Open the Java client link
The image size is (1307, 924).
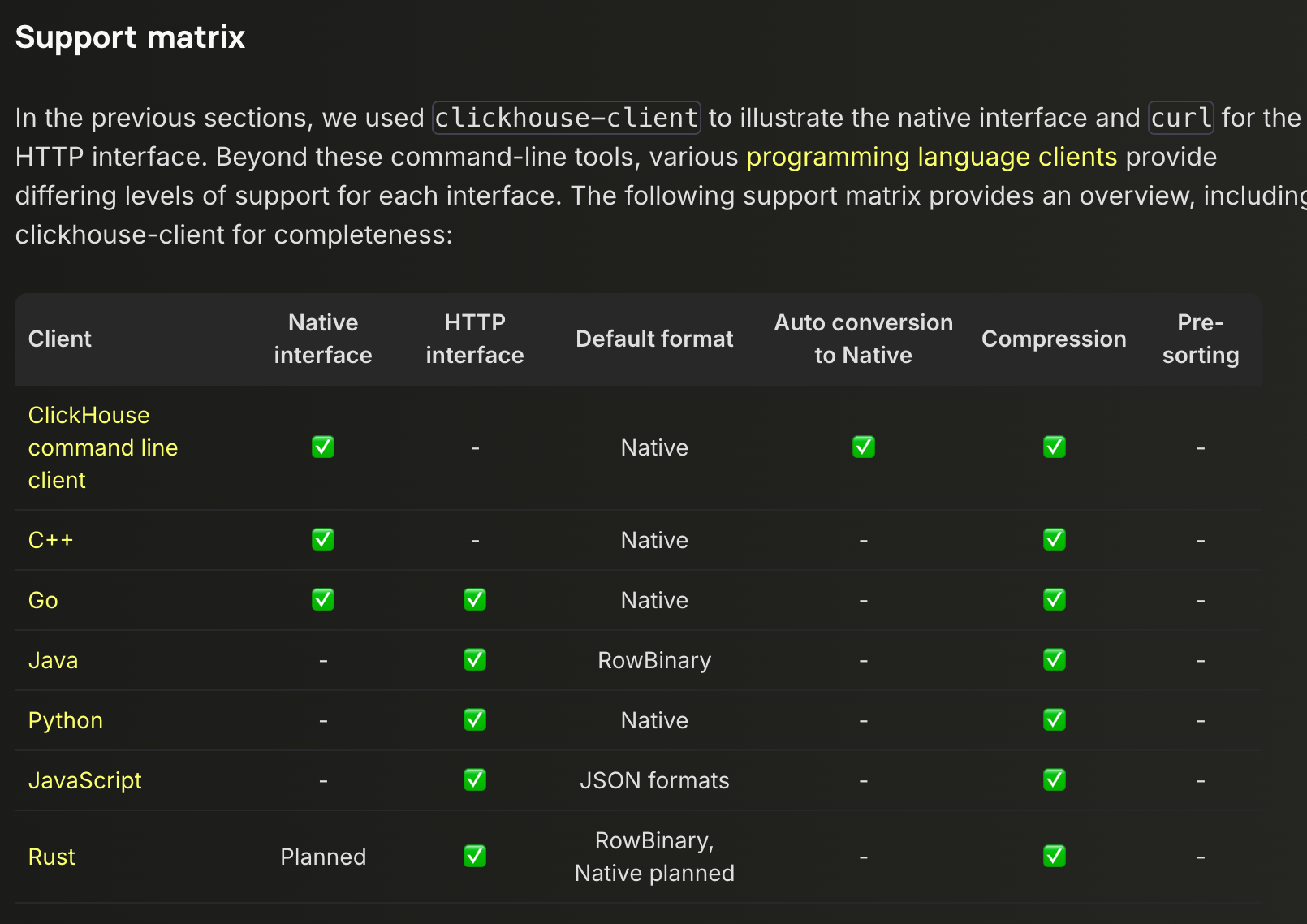coord(53,660)
